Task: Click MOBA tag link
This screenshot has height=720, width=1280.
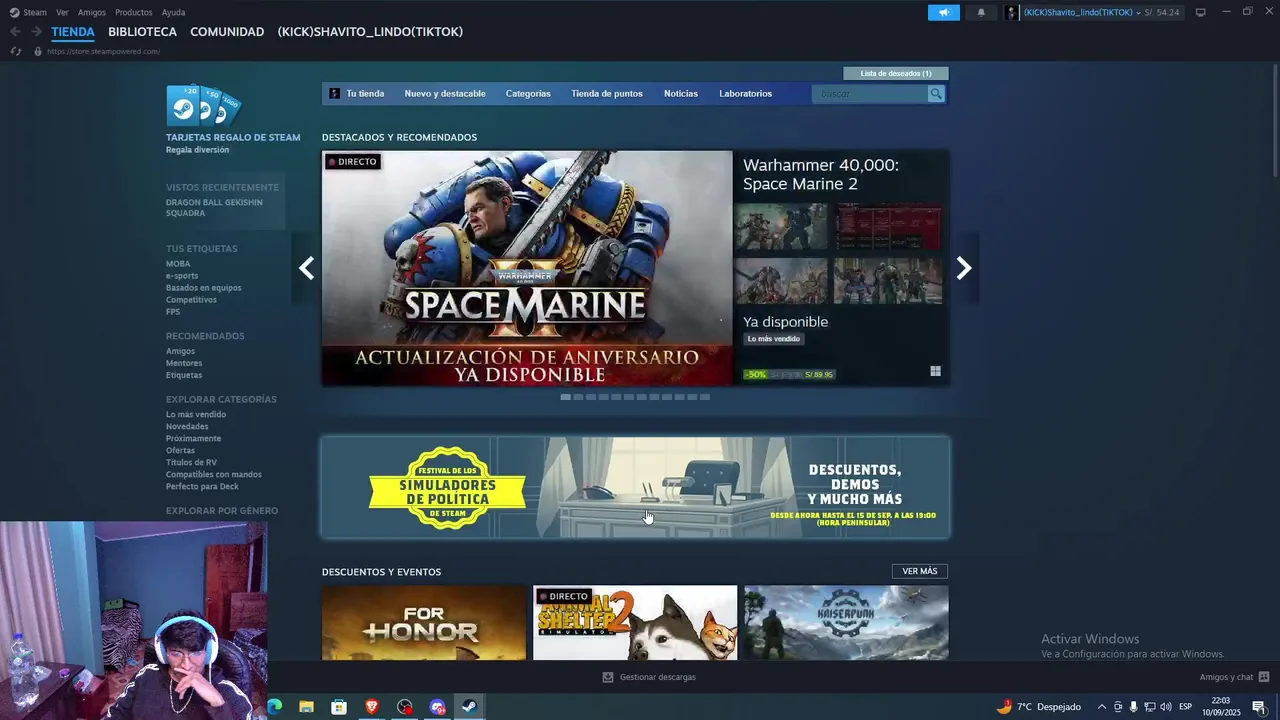Action: tap(178, 264)
